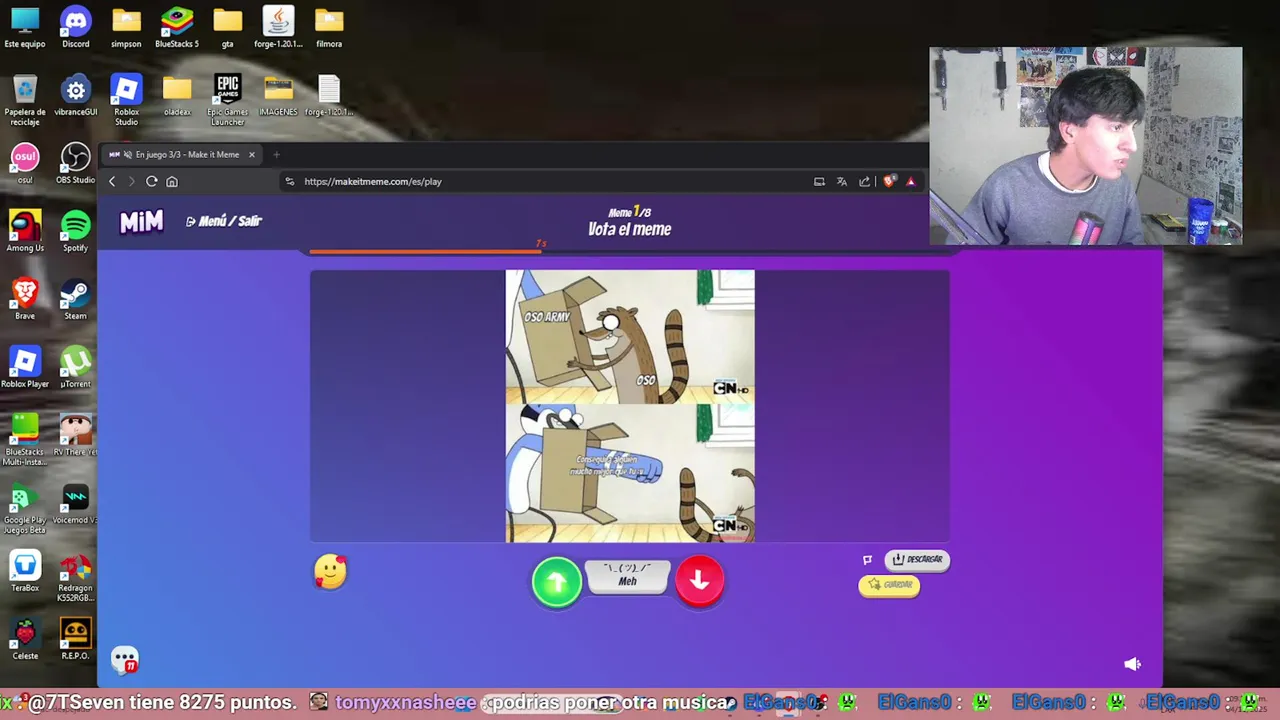Image resolution: width=1280 pixels, height=720 pixels.
Task: Select the BlueStacks Multi-Instance icon
Action: pyautogui.click(x=25, y=440)
